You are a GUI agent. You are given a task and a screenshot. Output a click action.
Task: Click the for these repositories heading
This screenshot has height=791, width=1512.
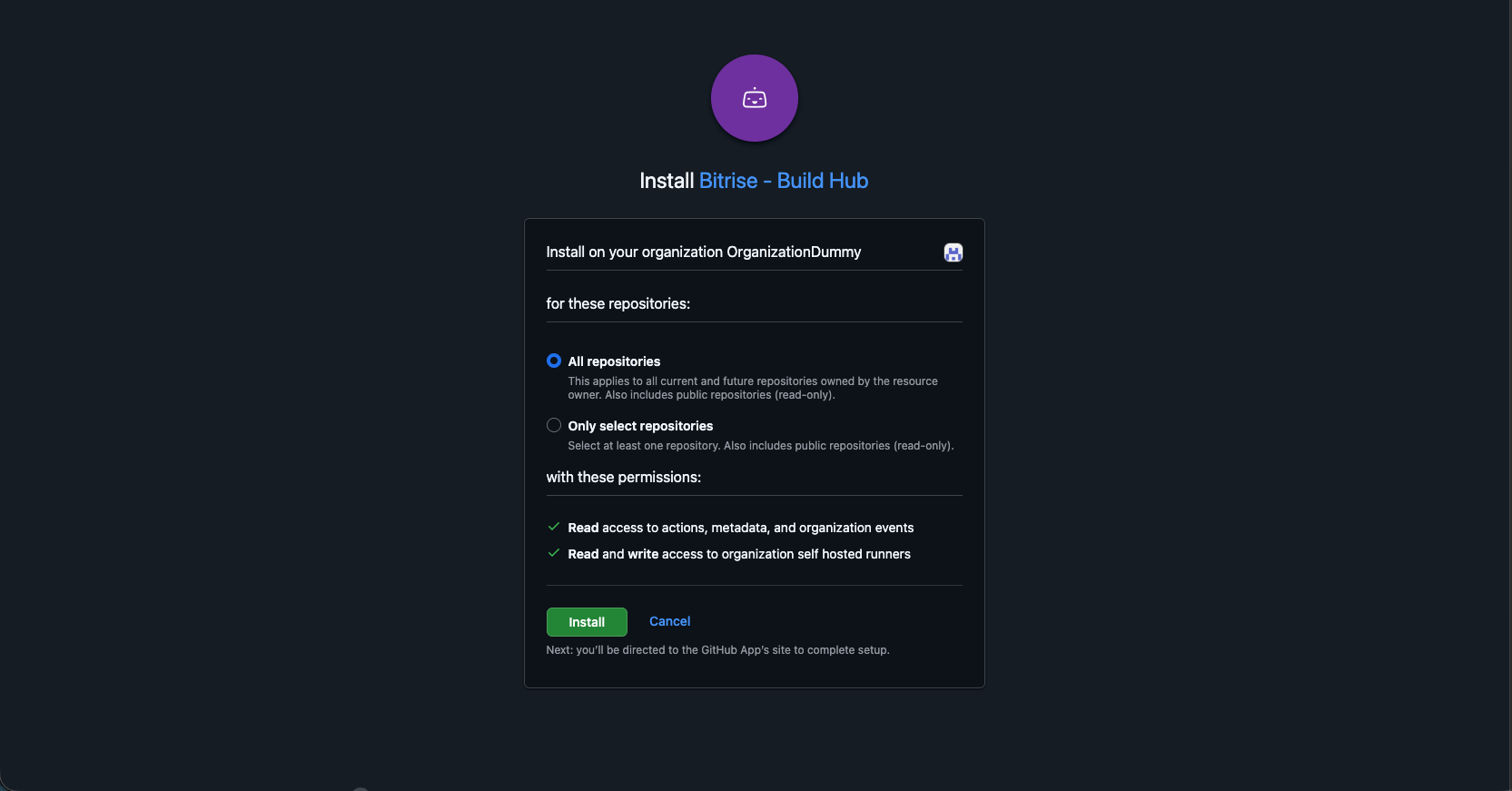(618, 304)
